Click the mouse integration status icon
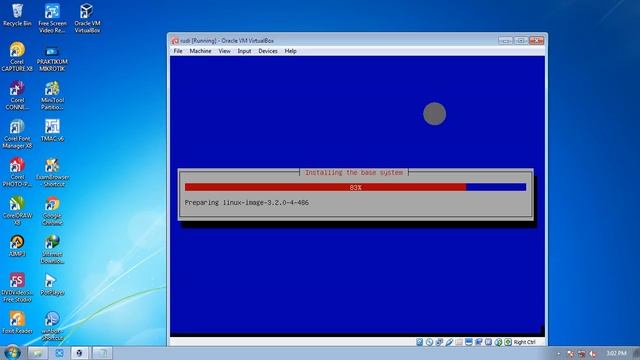The width and height of the screenshot is (640, 360). (498, 342)
